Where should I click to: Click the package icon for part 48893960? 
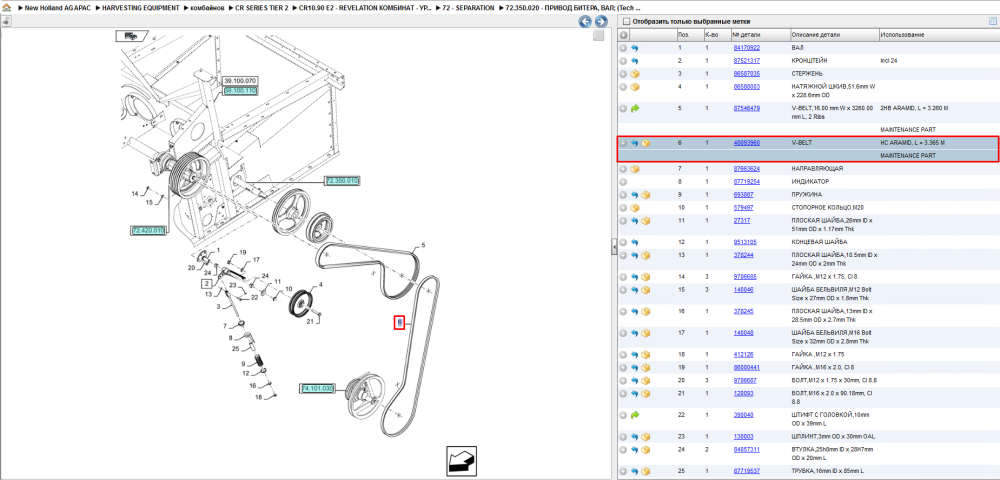(x=645, y=143)
